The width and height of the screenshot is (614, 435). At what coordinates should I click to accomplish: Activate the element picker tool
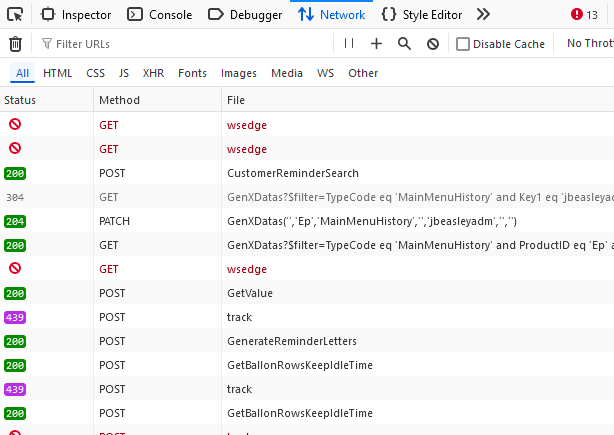[15, 15]
